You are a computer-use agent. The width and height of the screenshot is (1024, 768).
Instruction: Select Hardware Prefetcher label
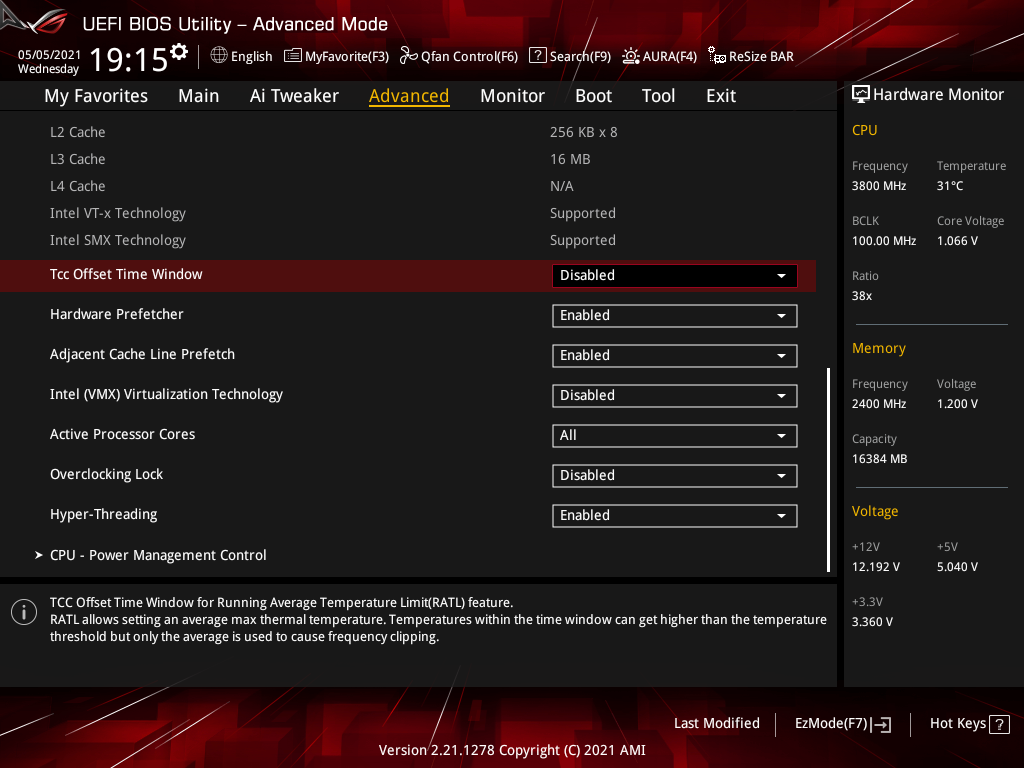116,314
